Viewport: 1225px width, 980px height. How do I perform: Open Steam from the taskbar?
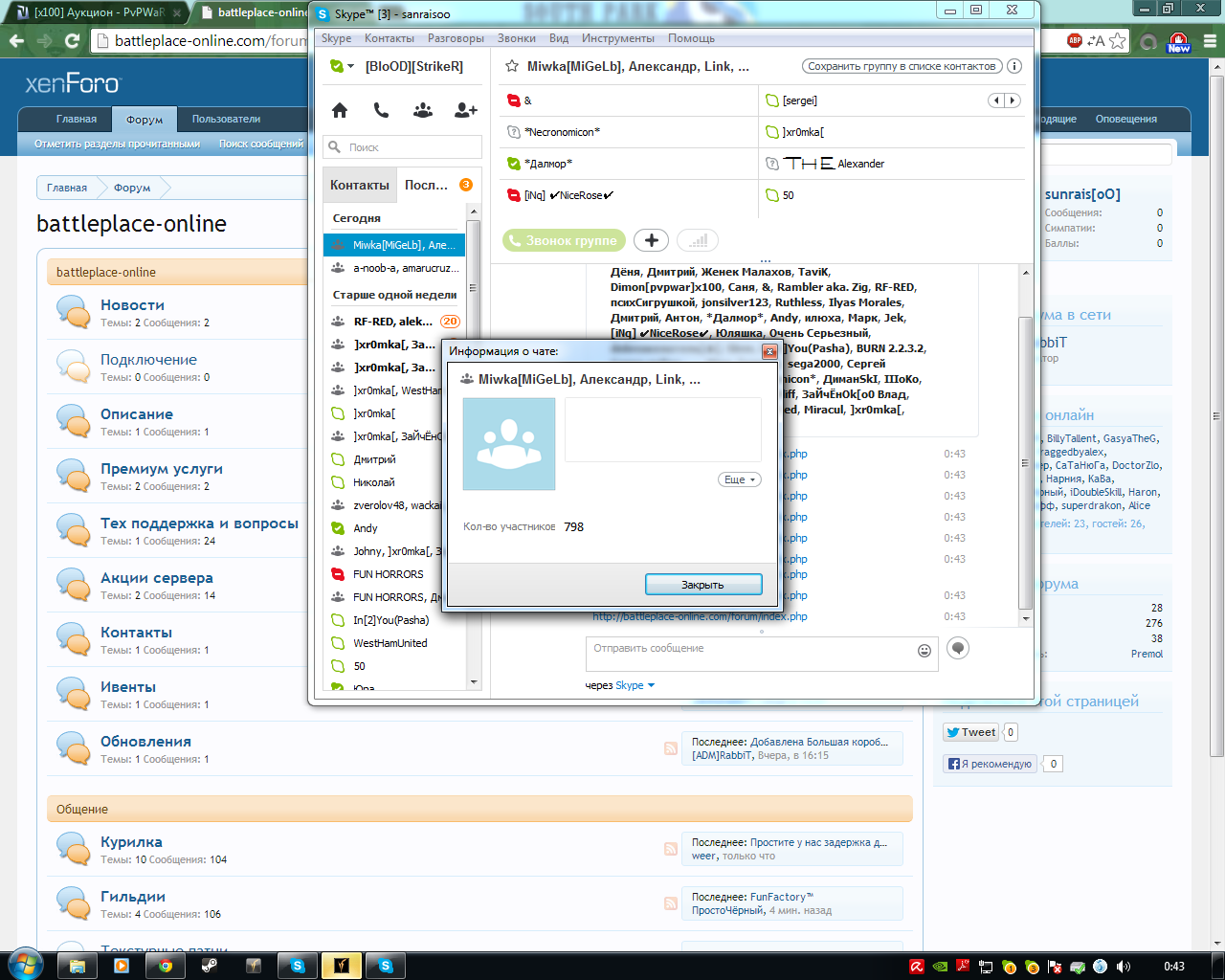point(209,966)
